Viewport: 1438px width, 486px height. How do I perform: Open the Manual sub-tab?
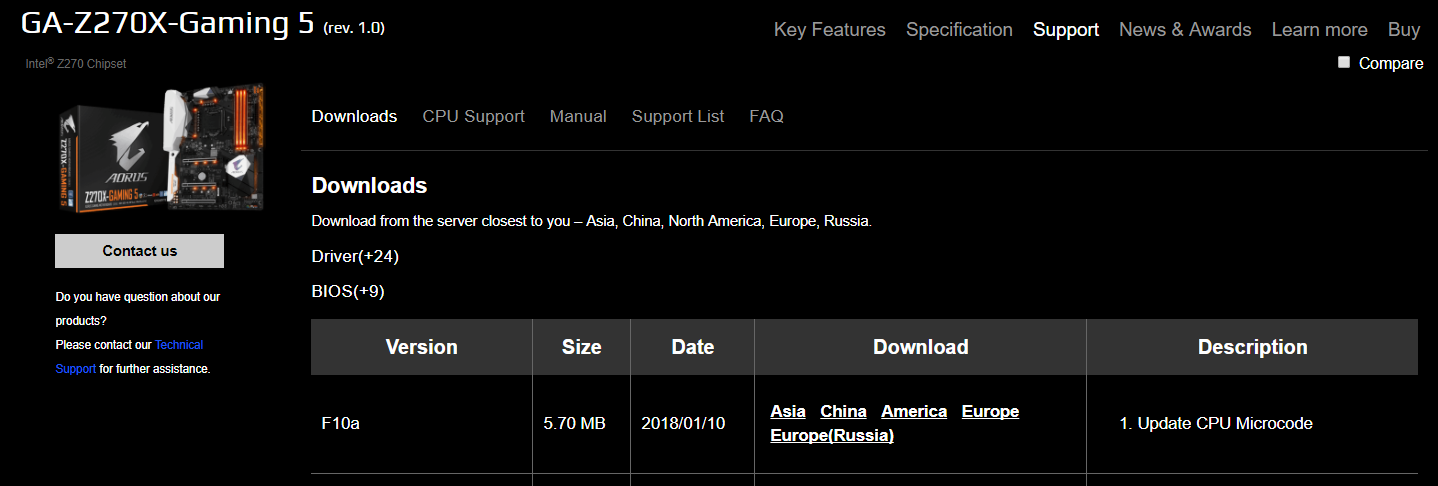click(578, 117)
